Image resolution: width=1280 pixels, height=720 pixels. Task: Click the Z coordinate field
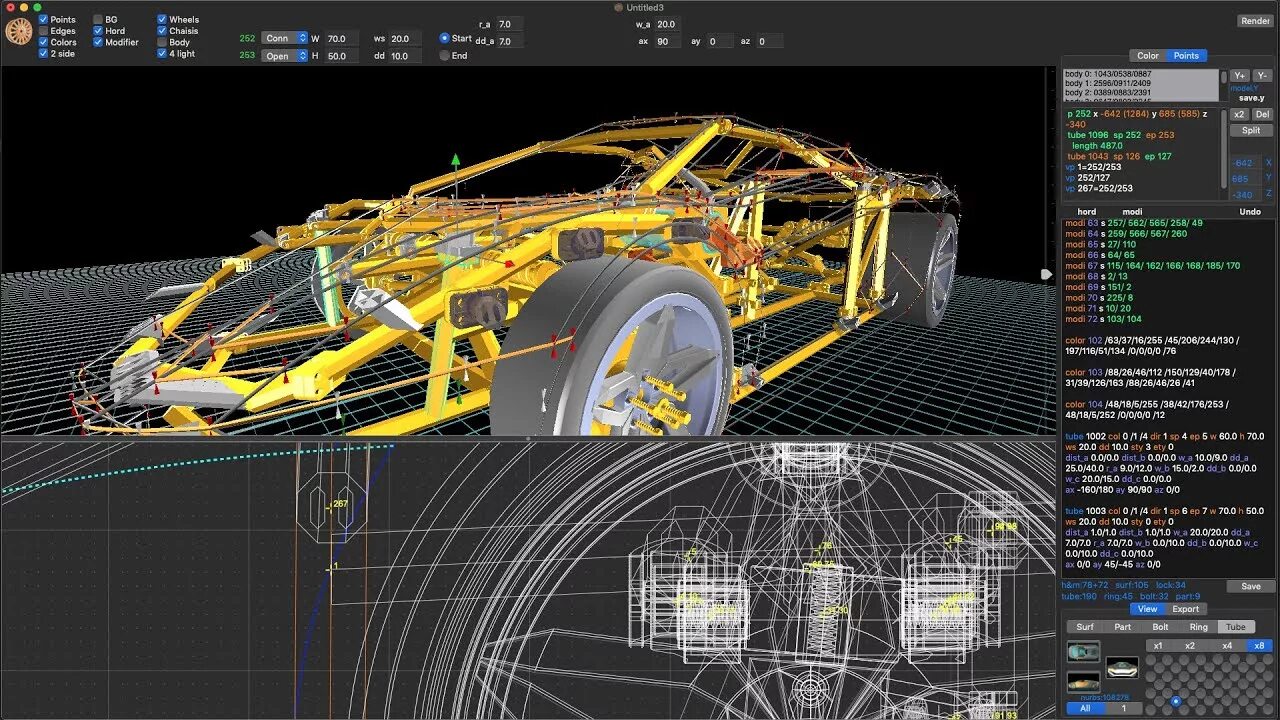coord(1245,195)
